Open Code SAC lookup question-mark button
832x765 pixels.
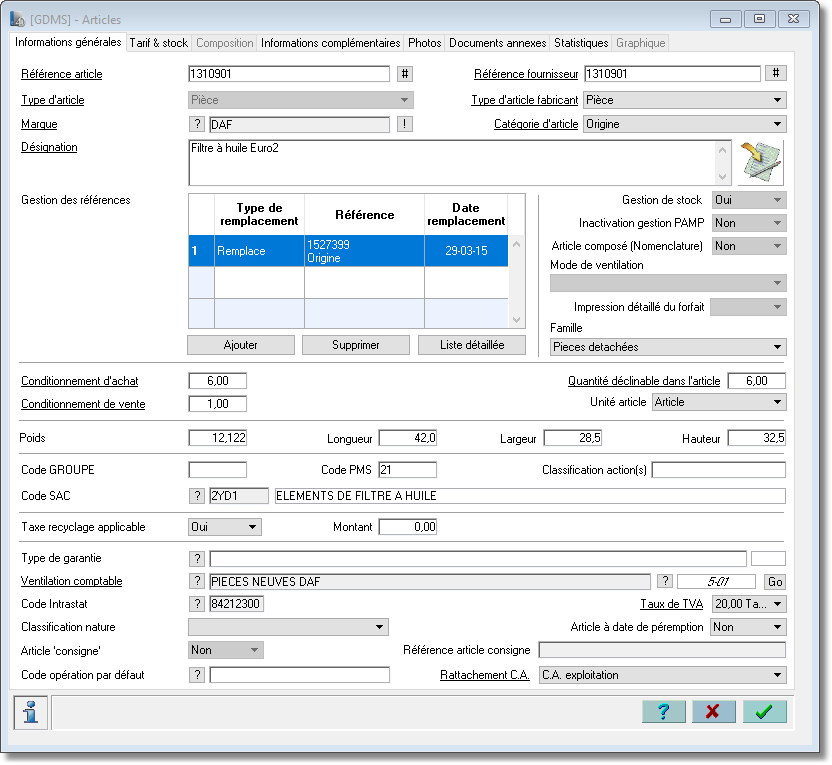click(x=197, y=495)
